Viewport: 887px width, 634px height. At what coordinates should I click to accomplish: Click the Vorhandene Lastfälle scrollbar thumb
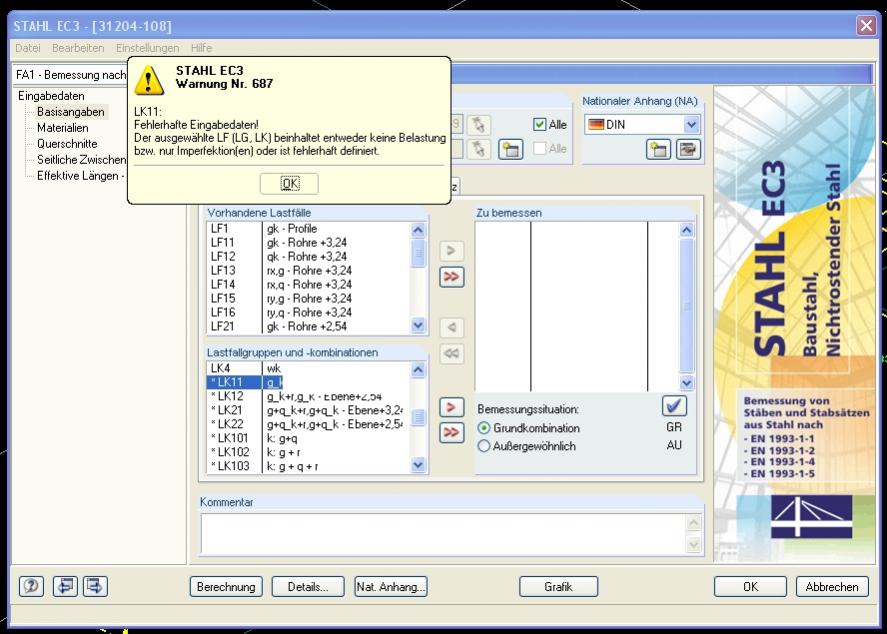pos(418,252)
